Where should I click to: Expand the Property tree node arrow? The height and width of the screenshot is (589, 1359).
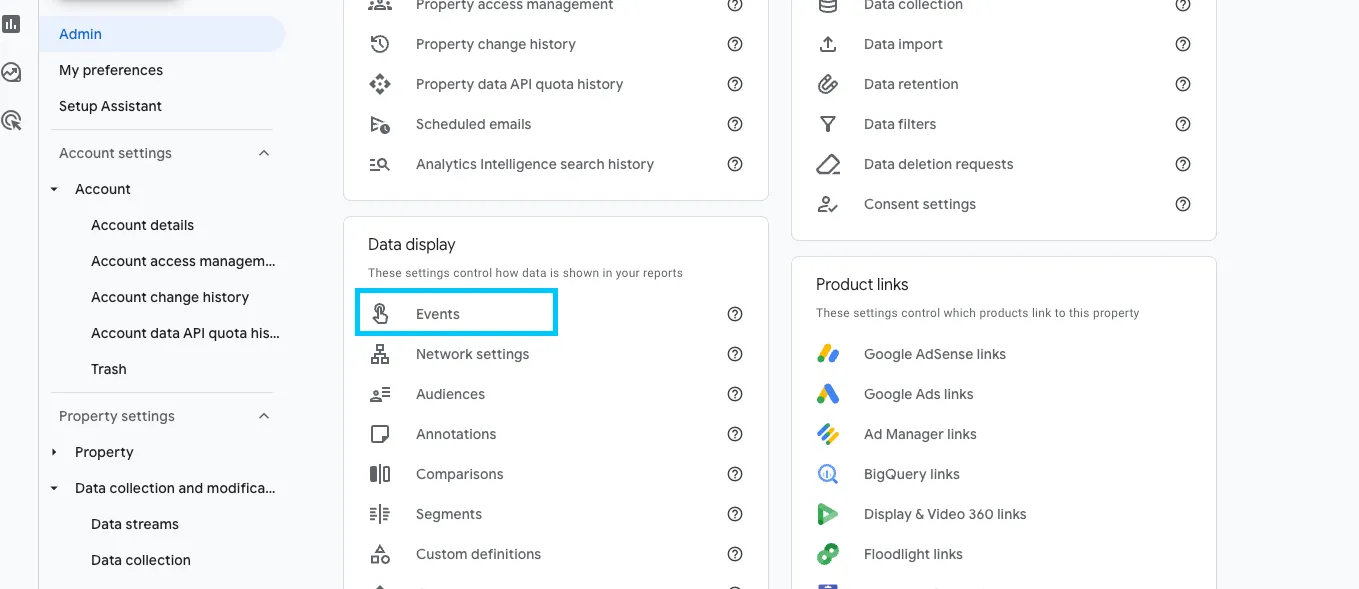coord(55,452)
